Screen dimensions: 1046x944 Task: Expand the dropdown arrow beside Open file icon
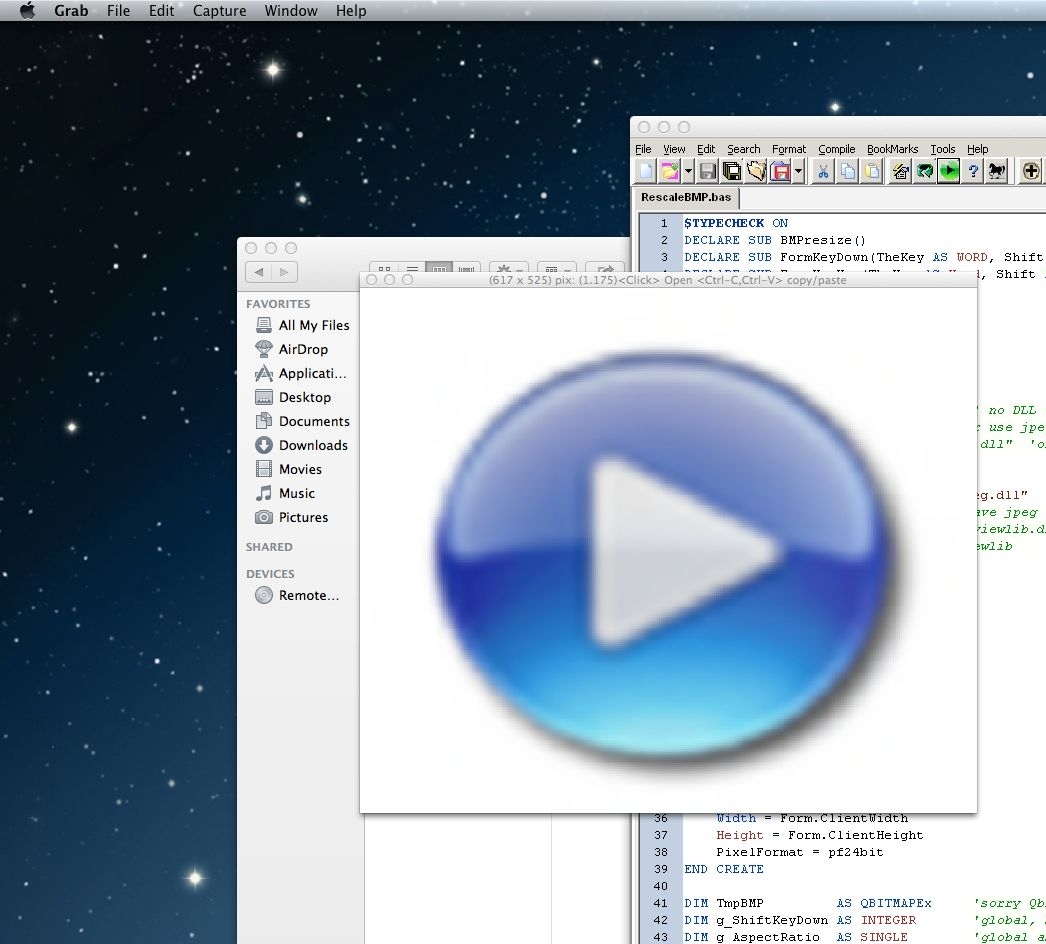click(x=688, y=171)
